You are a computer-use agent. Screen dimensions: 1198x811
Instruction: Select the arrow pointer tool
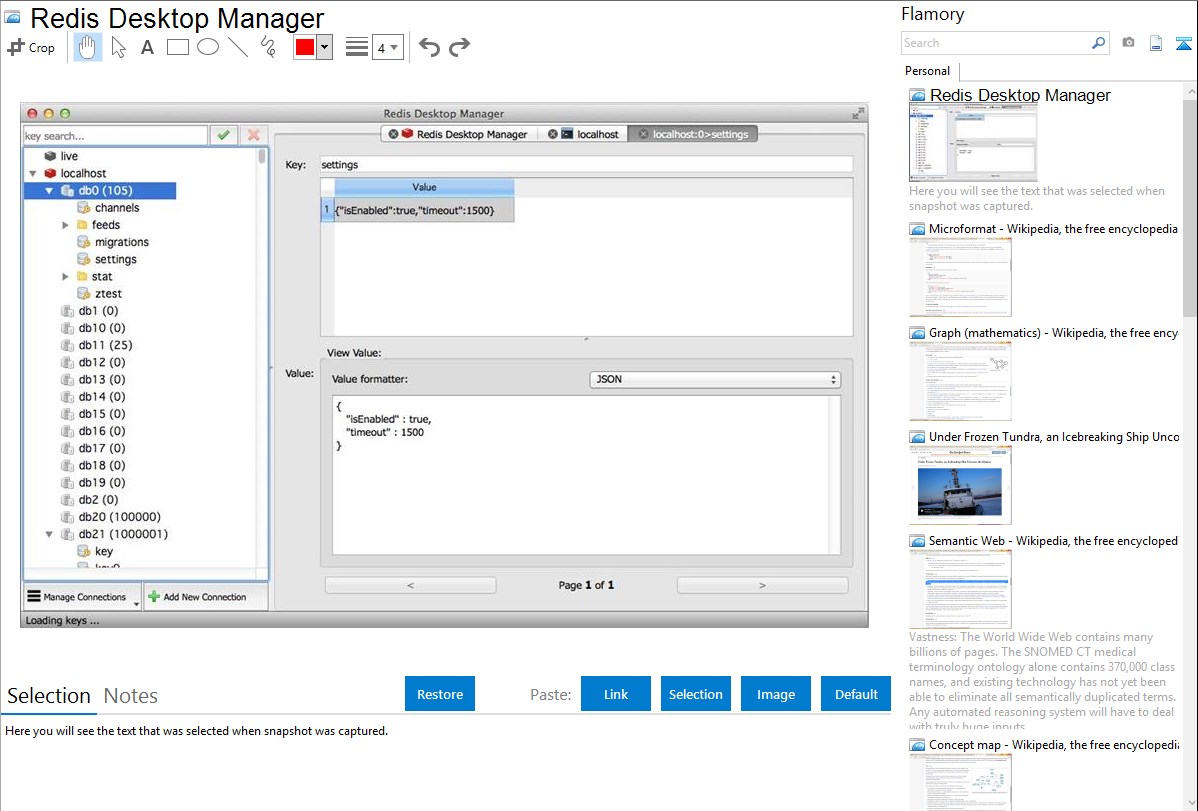click(x=118, y=47)
